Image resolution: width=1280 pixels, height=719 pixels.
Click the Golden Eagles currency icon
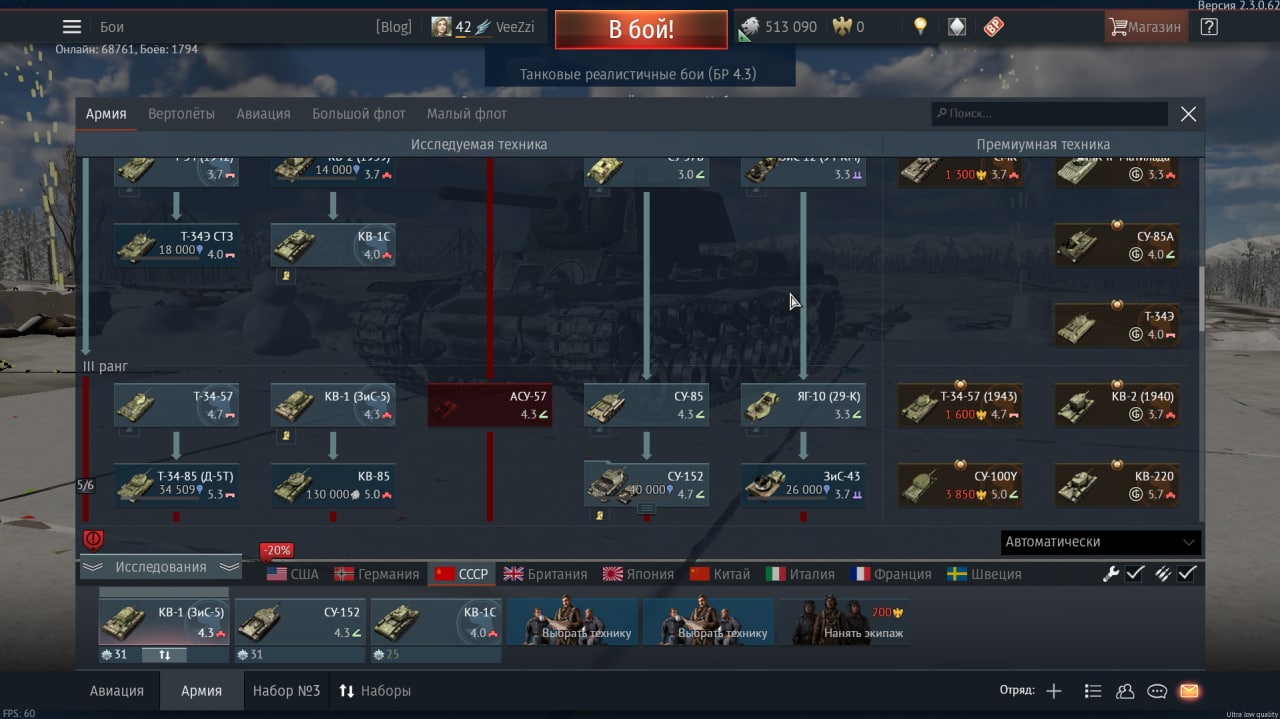(843, 27)
